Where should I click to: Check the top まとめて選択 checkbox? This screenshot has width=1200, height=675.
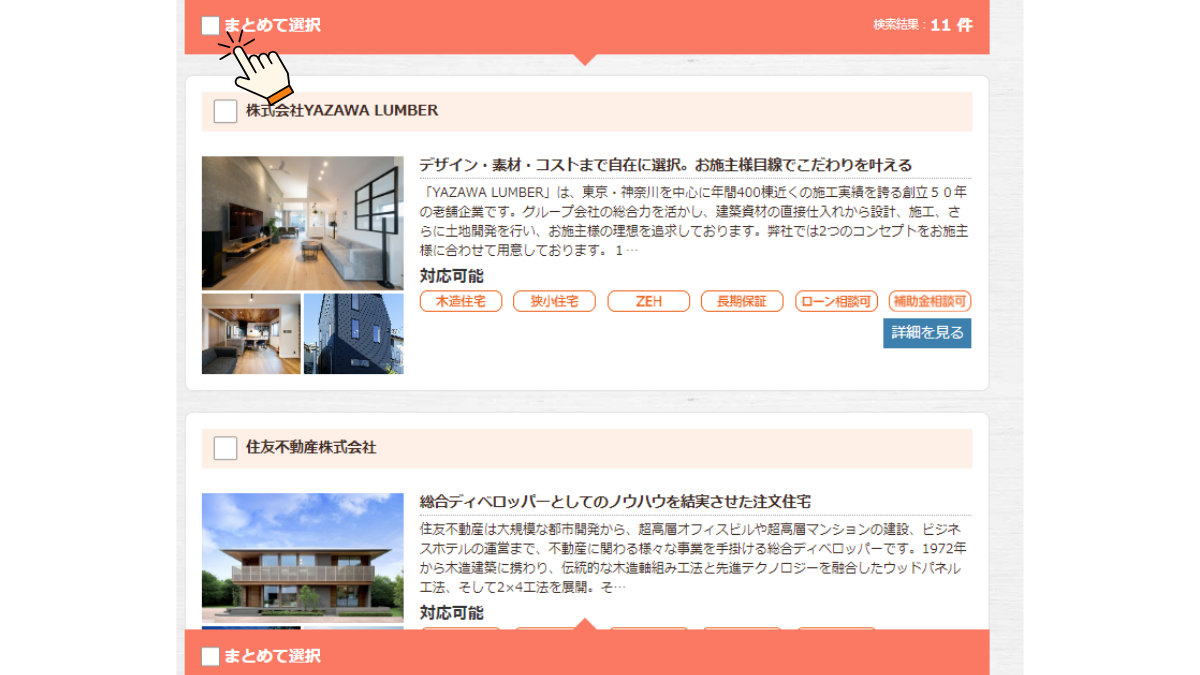pyautogui.click(x=210, y=26)
